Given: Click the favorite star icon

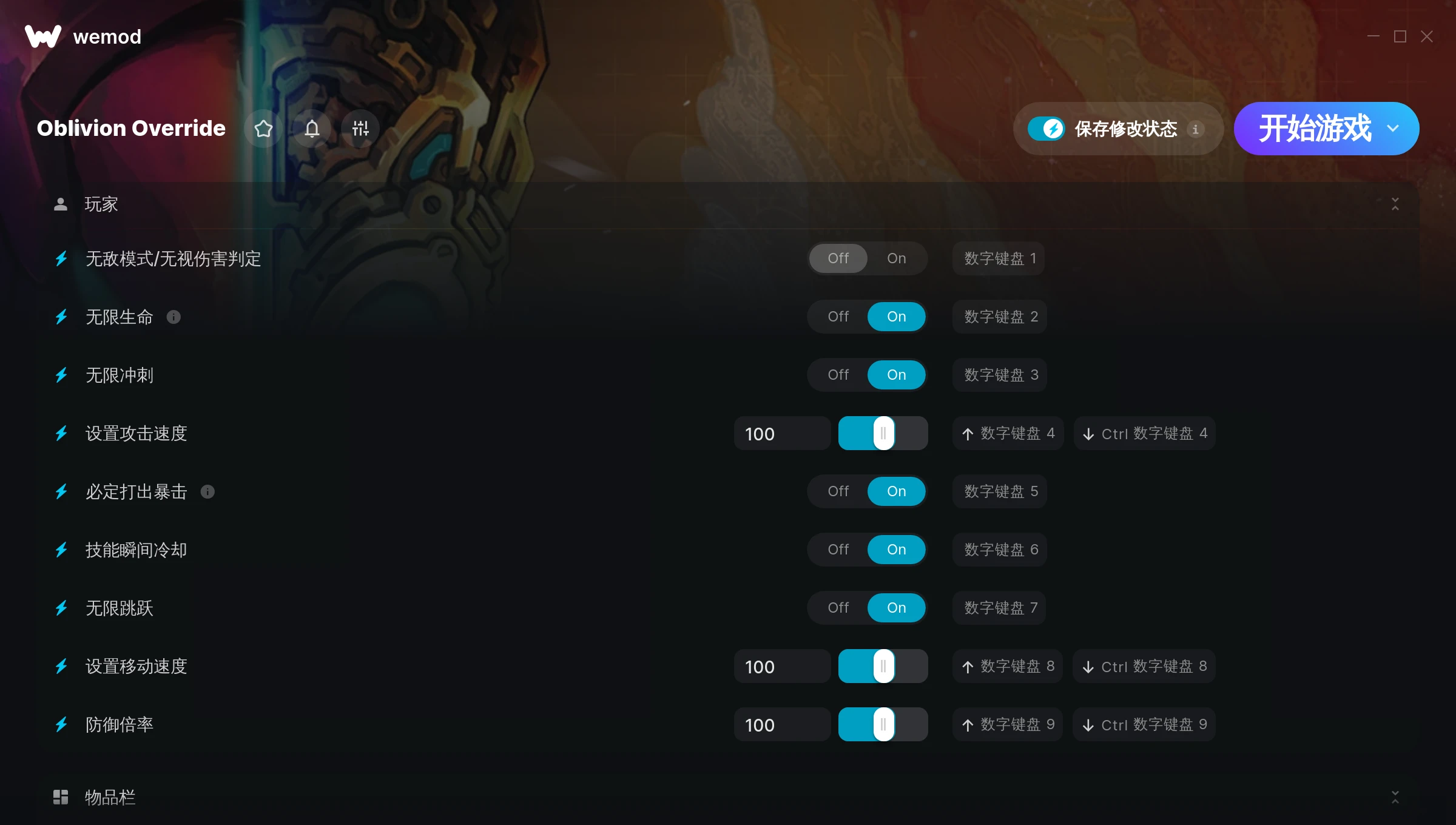Looking at the screenshot, I should [x=263, y=129].
